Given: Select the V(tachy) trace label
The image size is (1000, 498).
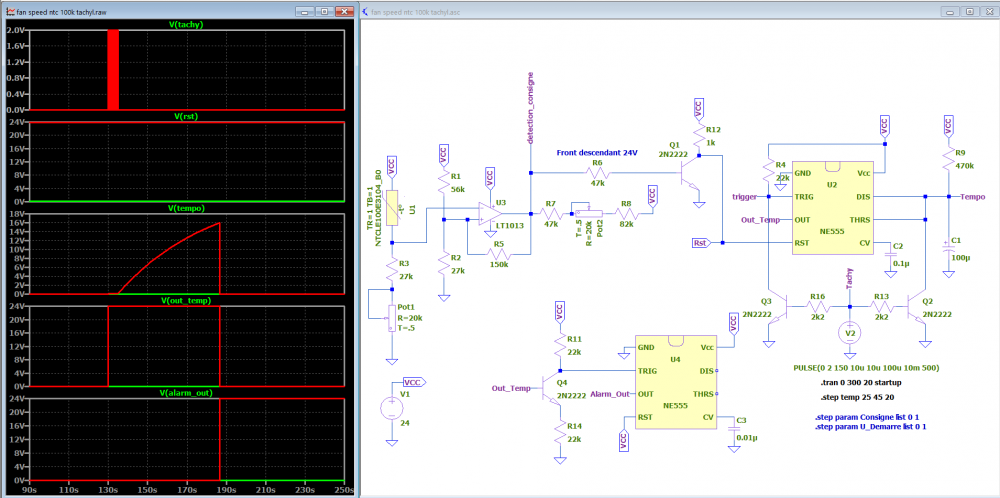Looking at the screenshot, I should [186, 25].
